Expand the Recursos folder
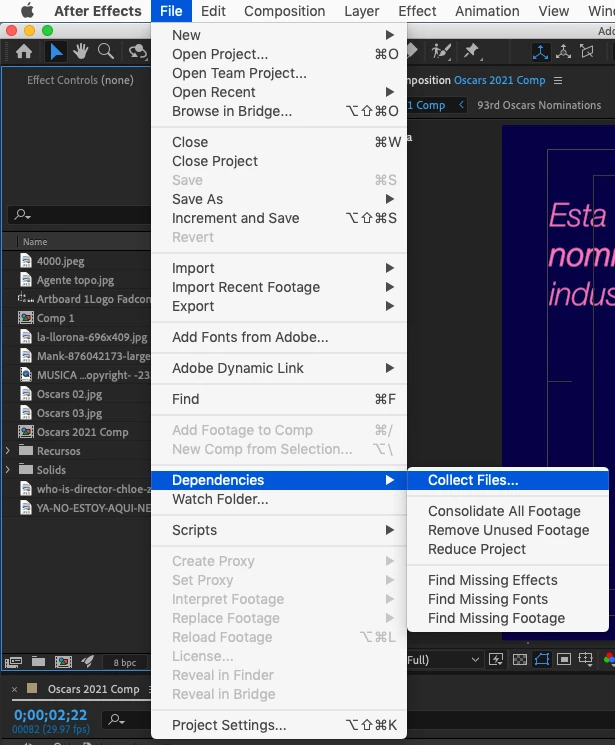 point(8,450)
